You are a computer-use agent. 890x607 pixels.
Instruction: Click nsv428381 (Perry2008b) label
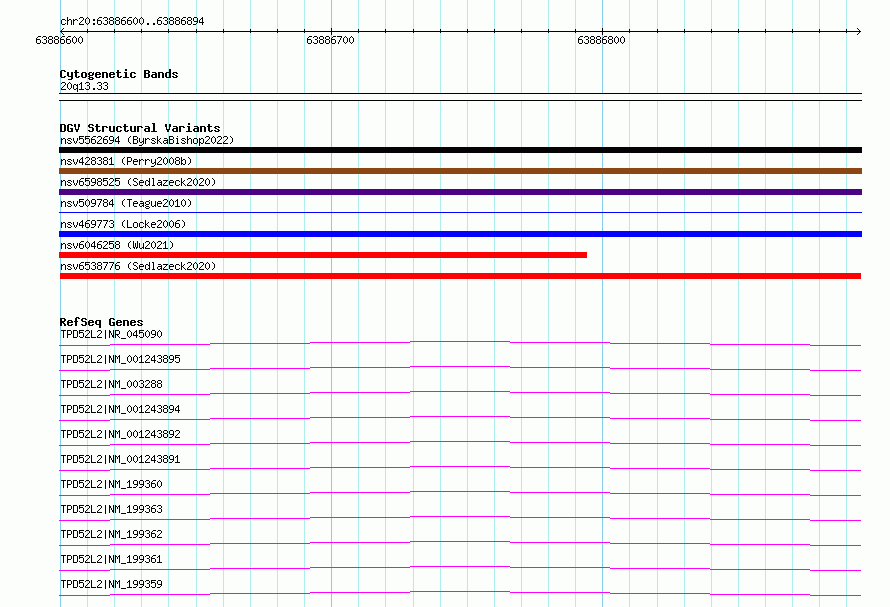[x=126, y=161]
